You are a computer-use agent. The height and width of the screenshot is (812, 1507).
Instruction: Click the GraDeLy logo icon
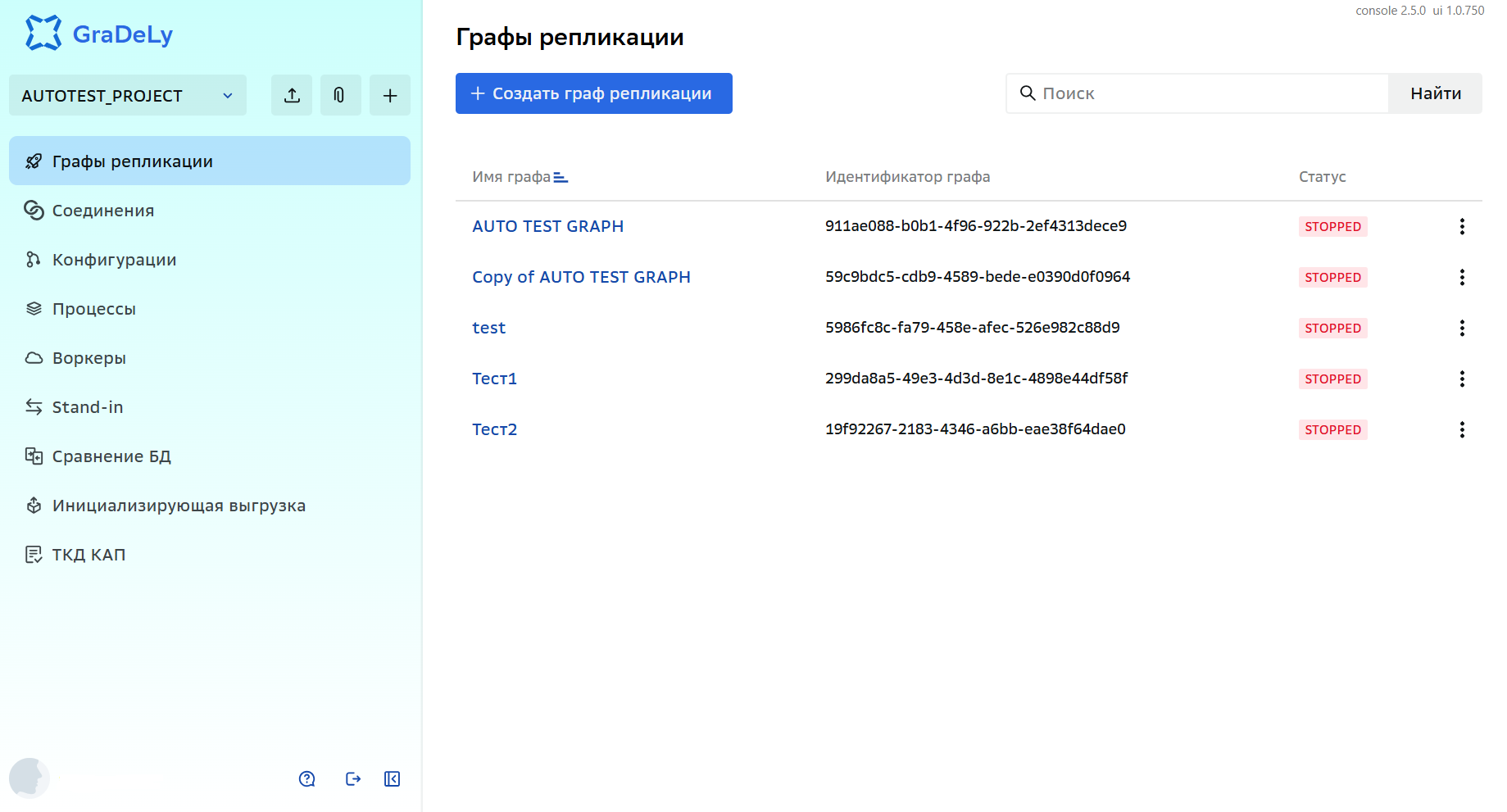click(x=43, y=34)
